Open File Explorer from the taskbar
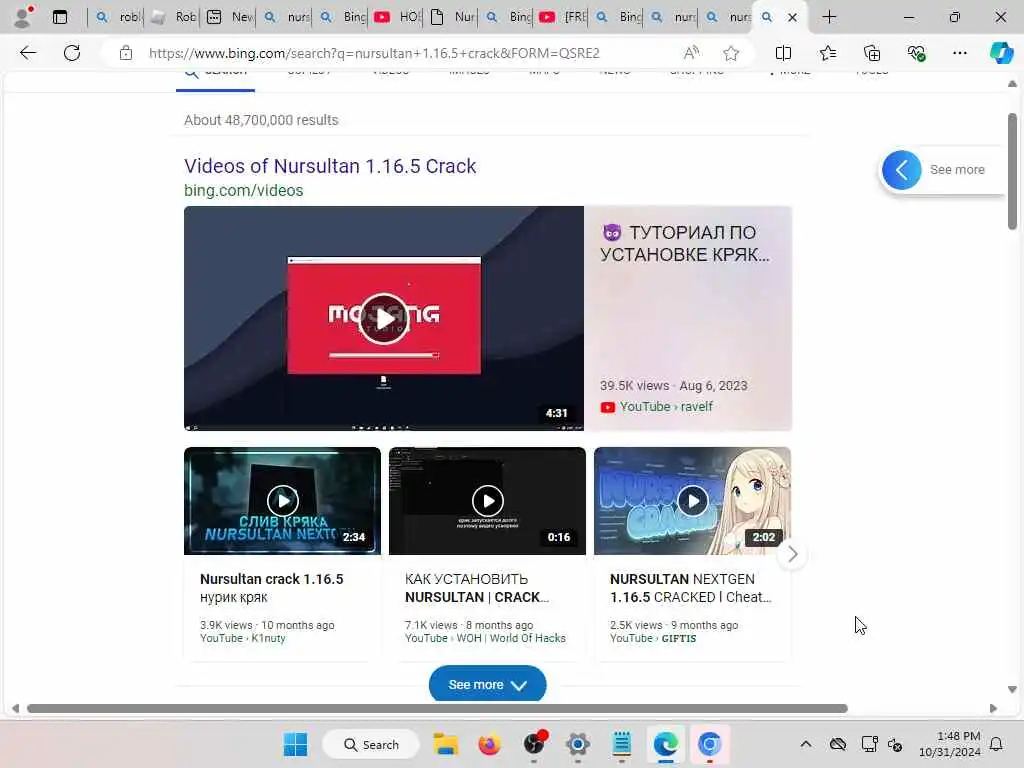The width and height of the screenshot is (1024, 768). (446, 744)
